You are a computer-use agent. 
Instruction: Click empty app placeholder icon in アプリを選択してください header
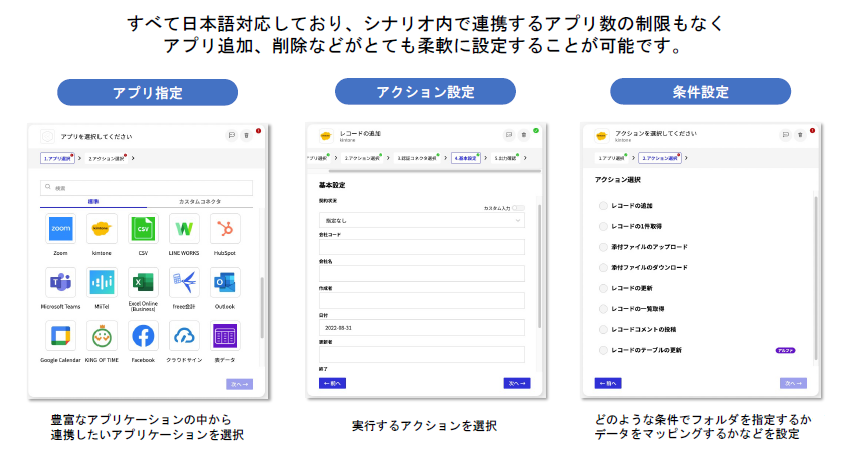(48, 136)
